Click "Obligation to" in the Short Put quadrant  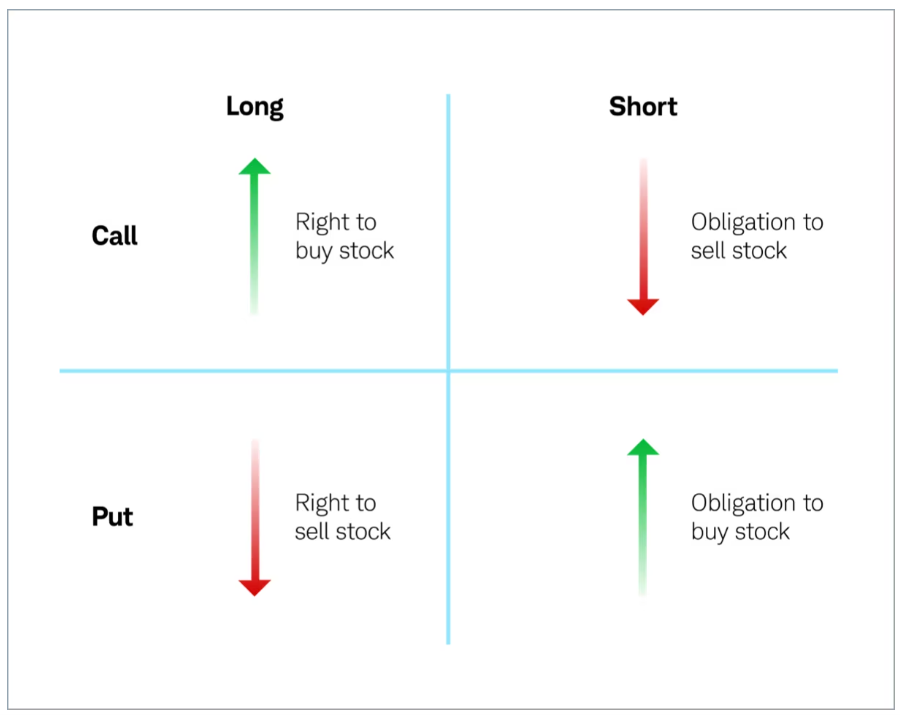coord(756,503)
